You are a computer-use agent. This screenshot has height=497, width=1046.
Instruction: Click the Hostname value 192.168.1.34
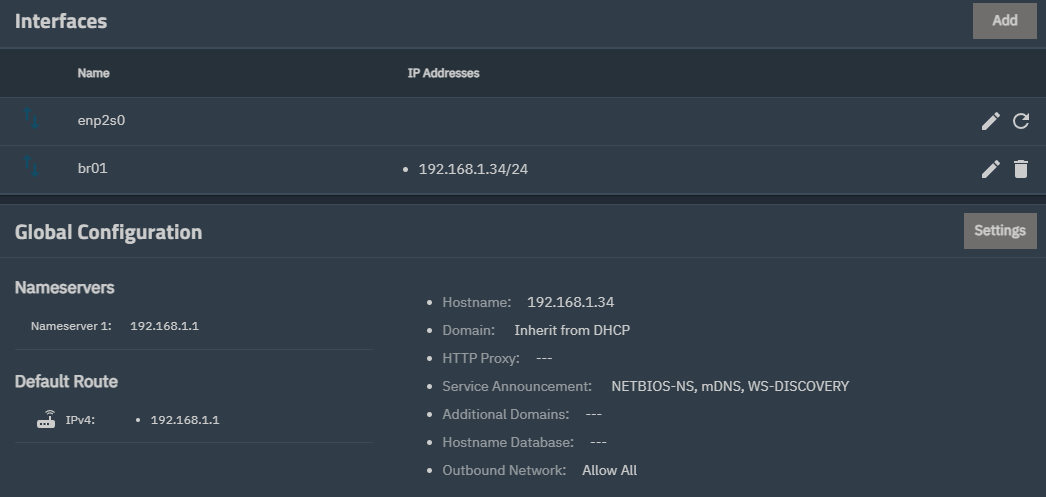pyautogui.click(x=570, y=302)
